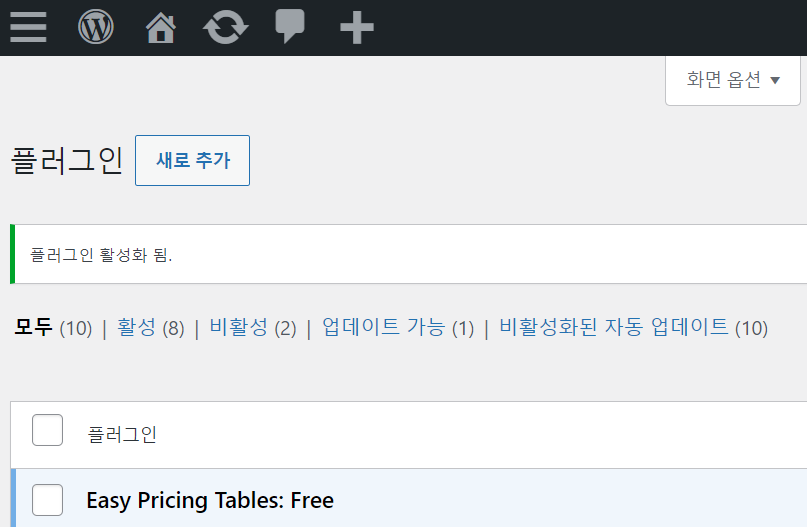The height and width of the screenshot is (527, 807).
Task: Open 비활성화된 자동 업데이트 (10) filter
Action: (x=634, y=327)
